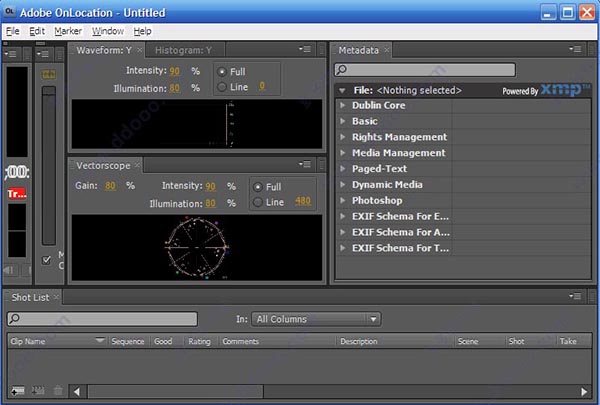Close the Metadata tab
Viewport: 600px width, 405px height.
[x=387, y=50]
